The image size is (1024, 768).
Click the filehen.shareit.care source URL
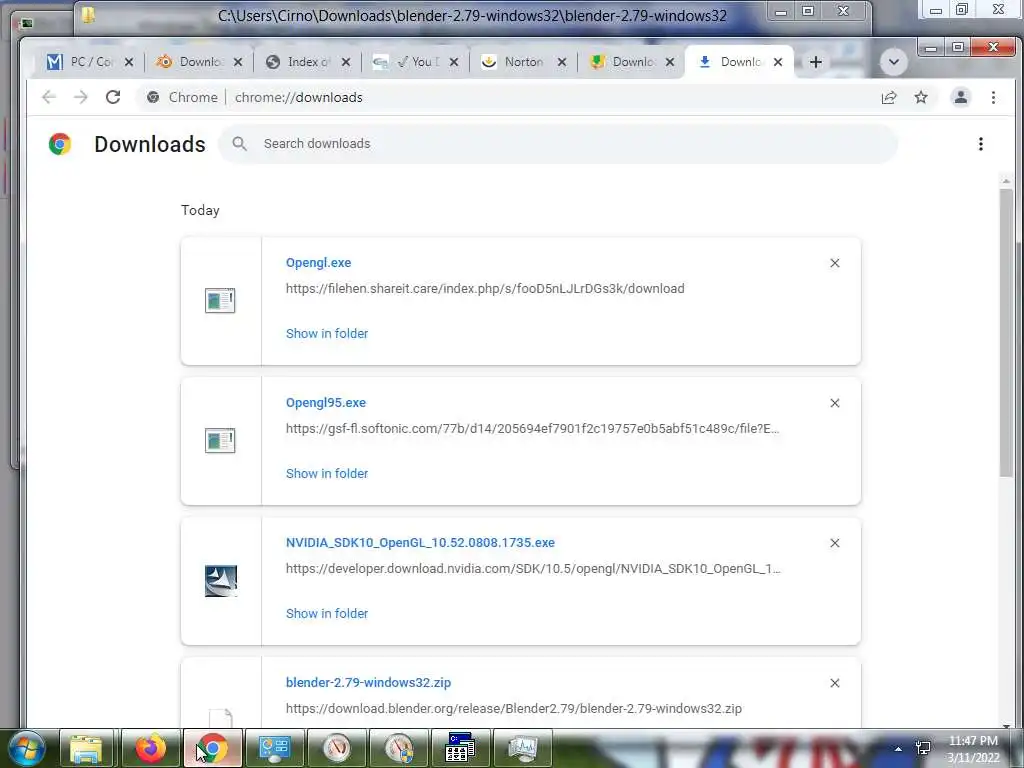(x=485, y=289)
